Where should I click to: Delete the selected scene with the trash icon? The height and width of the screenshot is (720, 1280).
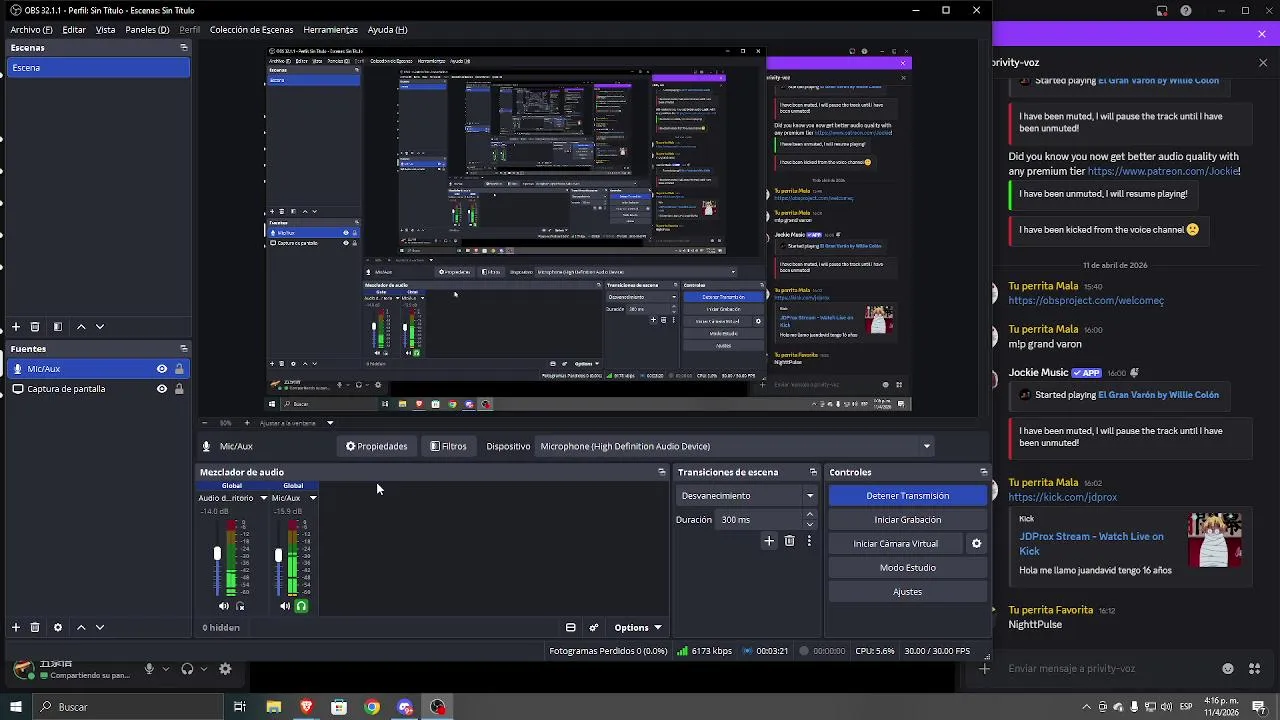click(35, 327)
